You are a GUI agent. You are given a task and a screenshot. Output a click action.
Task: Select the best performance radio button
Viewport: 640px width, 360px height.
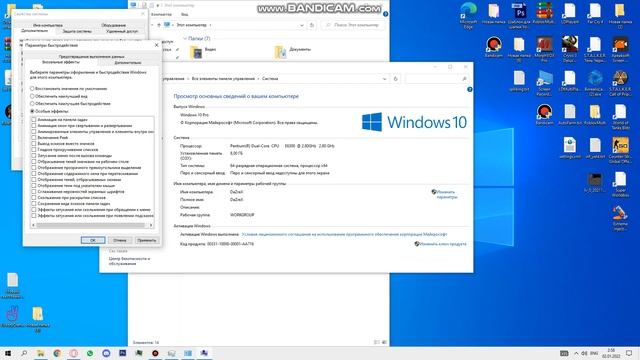[32, 104]
